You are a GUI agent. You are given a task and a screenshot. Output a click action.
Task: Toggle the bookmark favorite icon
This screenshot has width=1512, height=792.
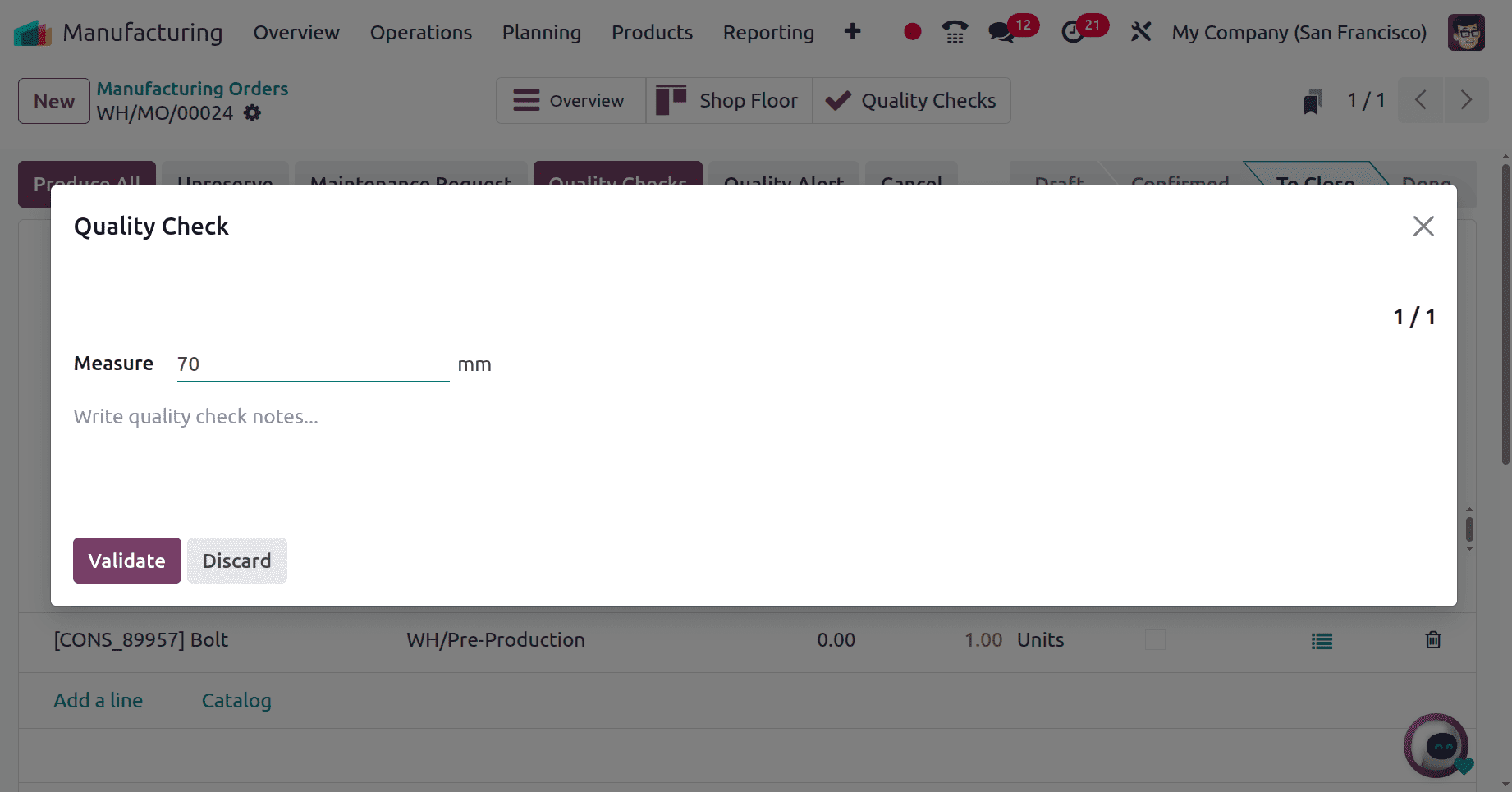pos(1313,100)
